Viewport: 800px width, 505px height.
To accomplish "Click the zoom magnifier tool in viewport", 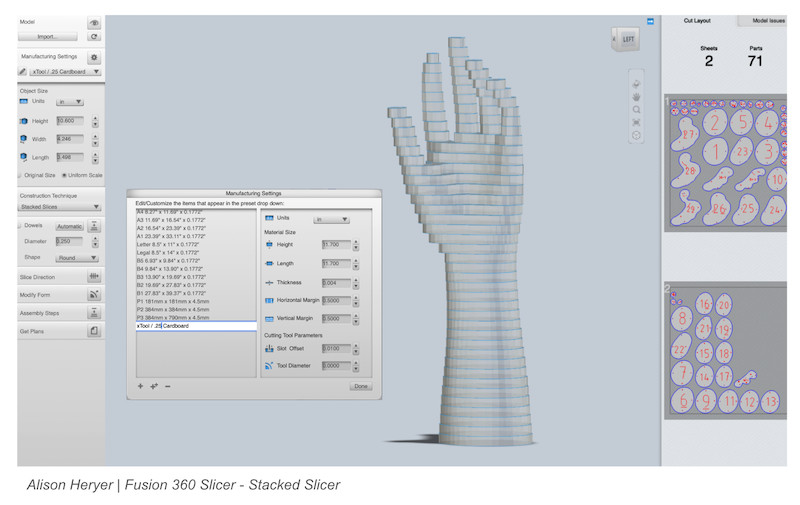I will 637,109.
